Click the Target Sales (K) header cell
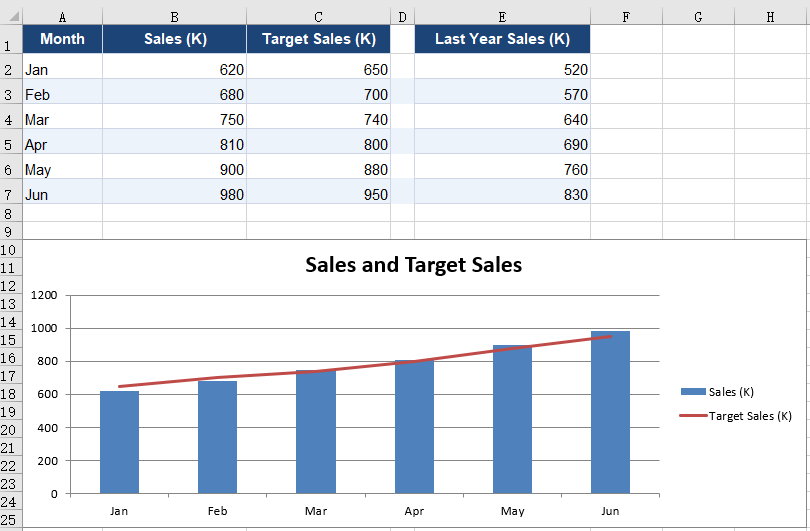This screenshot has width=810, height=531. click(x=318, y=39)
